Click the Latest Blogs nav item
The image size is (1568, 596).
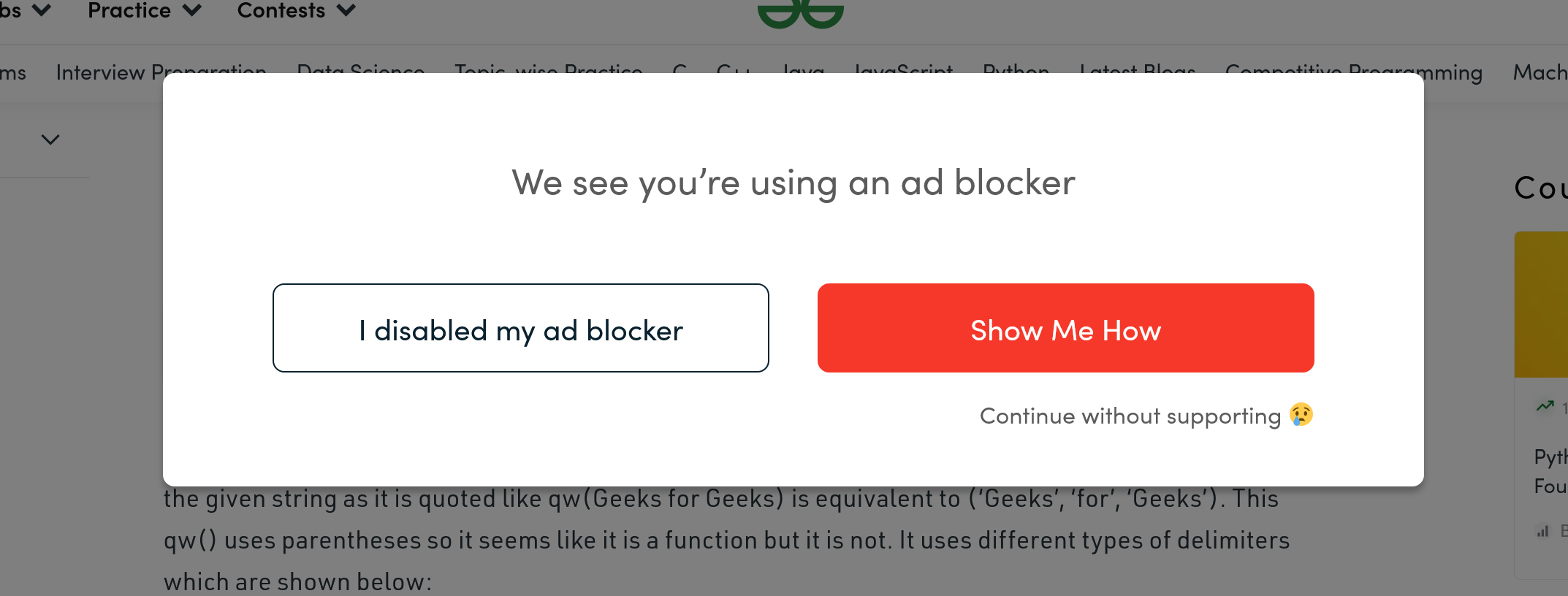point(1136,72)
